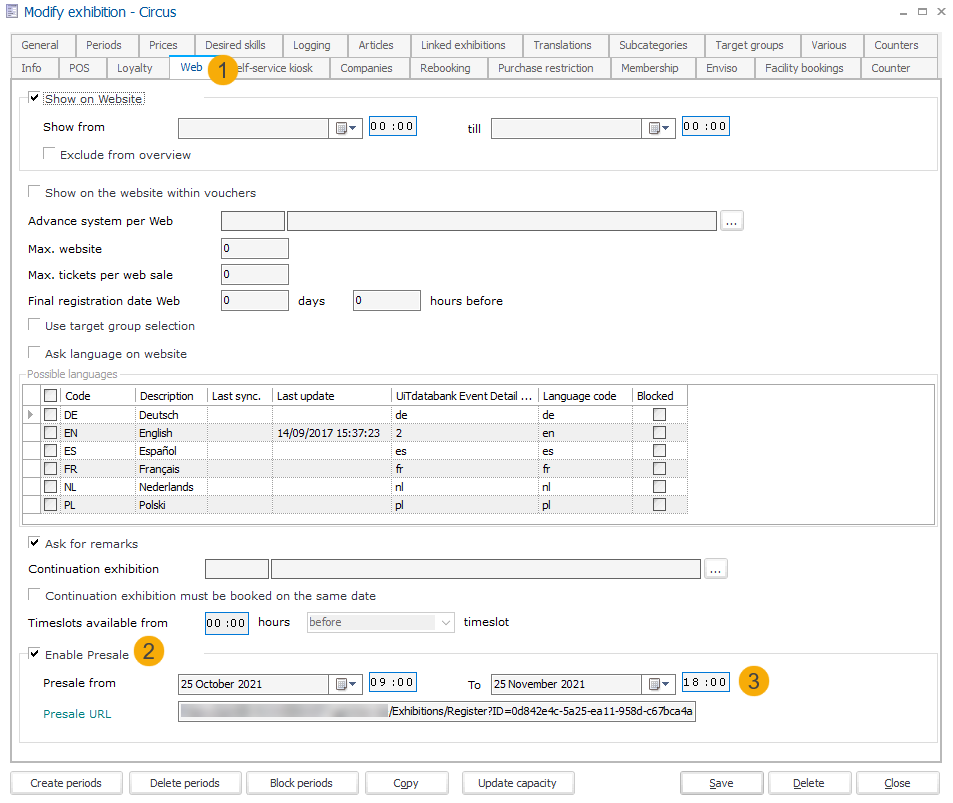The width and height of the screenshot is (953, 803).
Task: Enable Ask language on website
Action: pyautogui.click(x=35, y=353)
